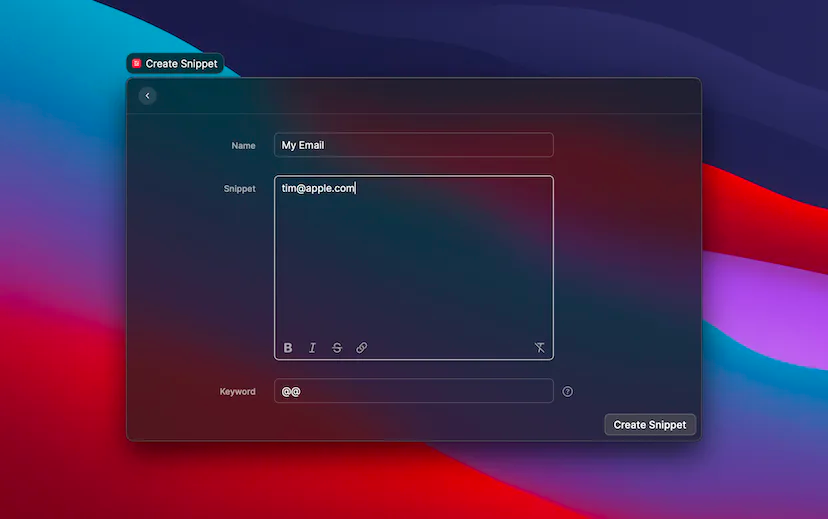Image resolution: width=828 pixels, height=519 pixels.
Task: Clear text formatting in snippet editor
Action: tap(539, 347)
